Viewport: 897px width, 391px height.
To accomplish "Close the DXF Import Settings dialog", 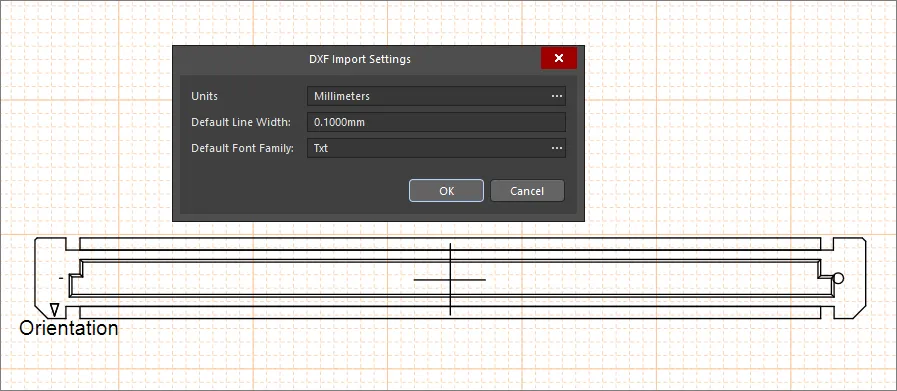I will pos(559,58).
